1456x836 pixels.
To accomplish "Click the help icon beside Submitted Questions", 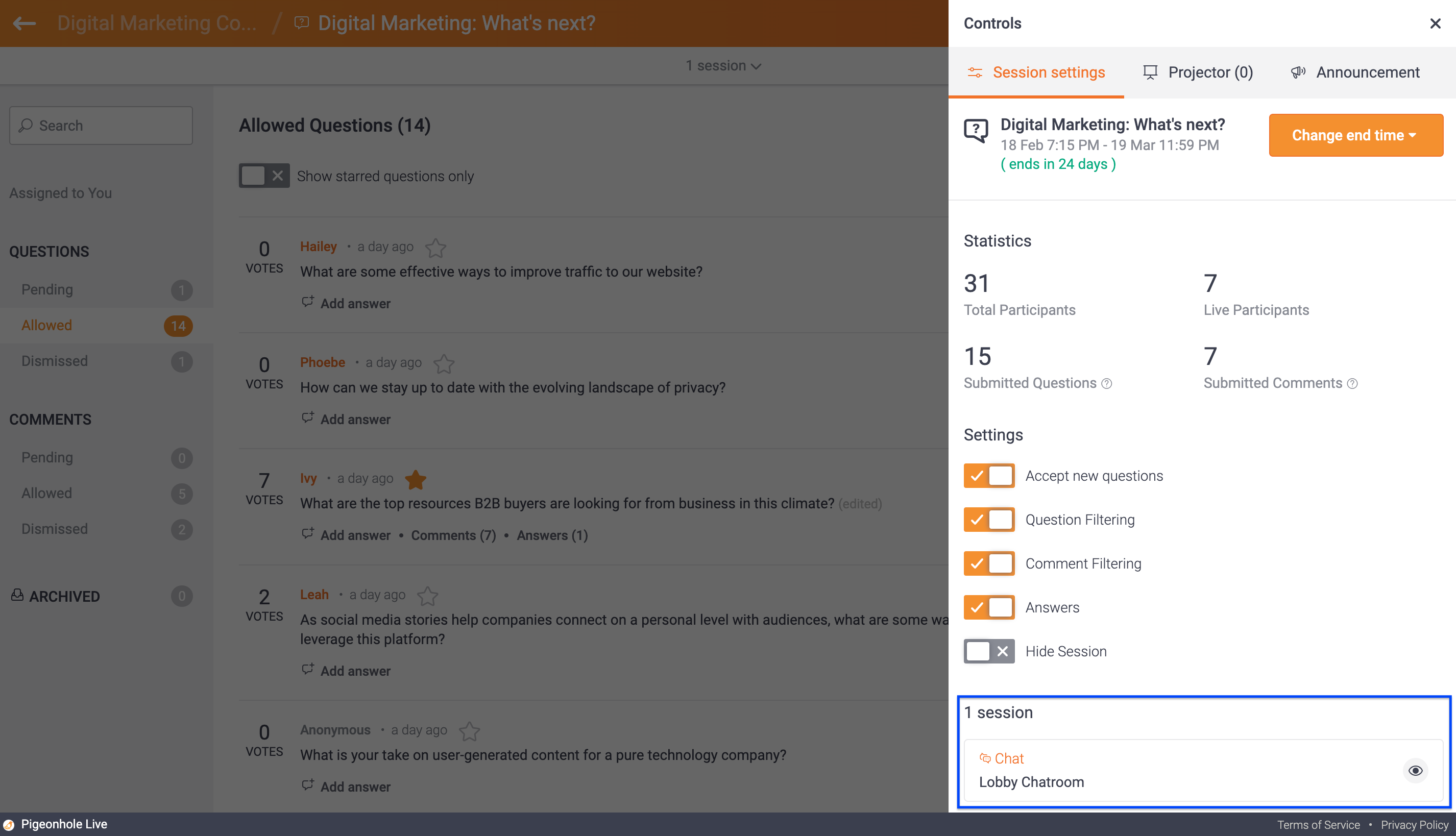I will (x=1106, y=384).
